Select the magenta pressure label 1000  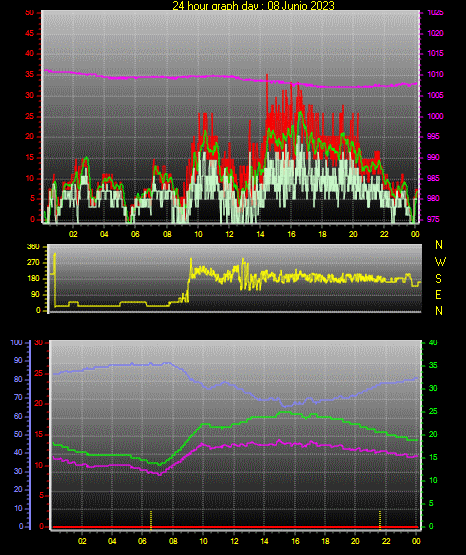435,116
